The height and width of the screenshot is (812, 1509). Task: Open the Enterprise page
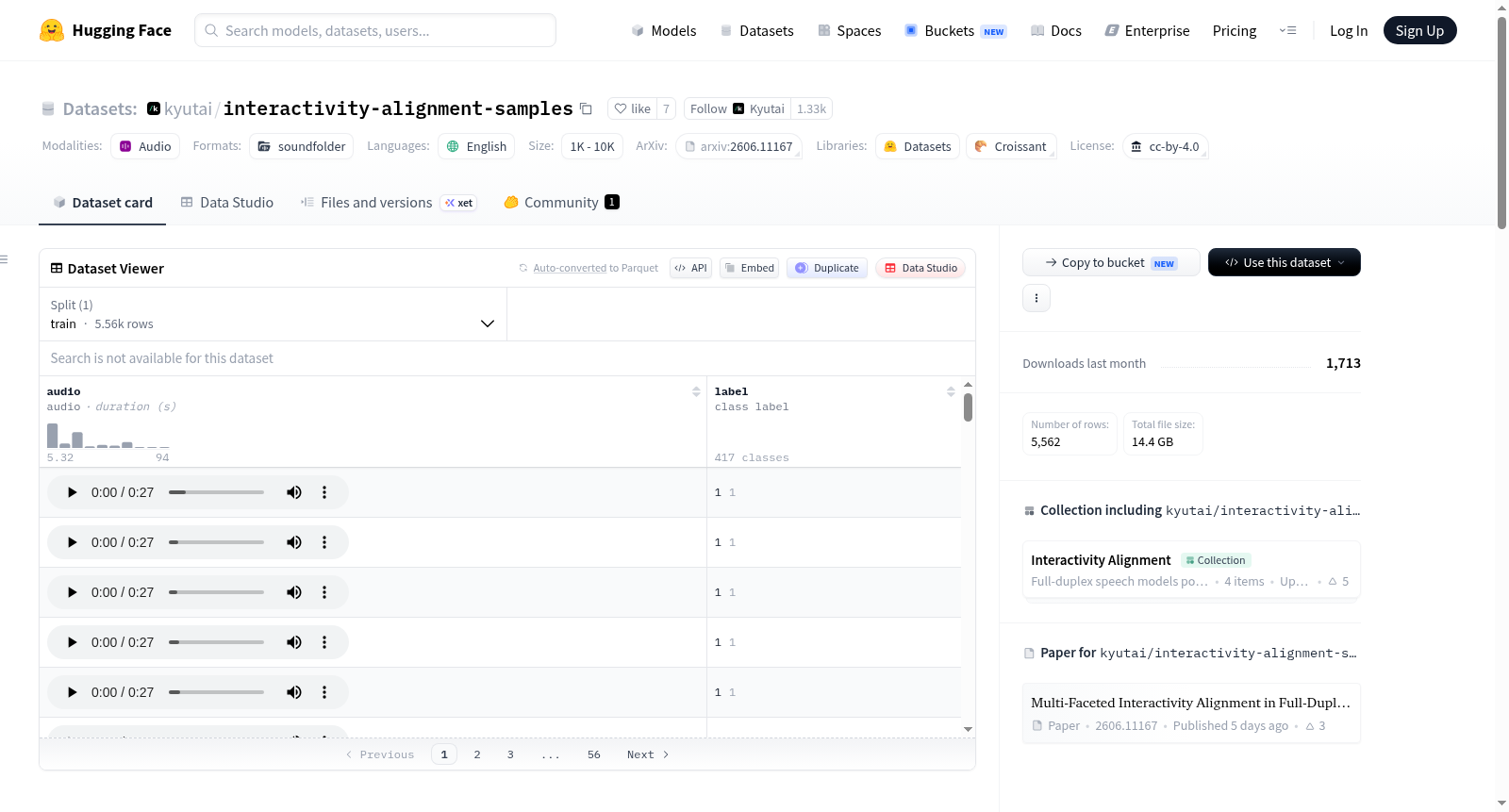coord(1147,31)
